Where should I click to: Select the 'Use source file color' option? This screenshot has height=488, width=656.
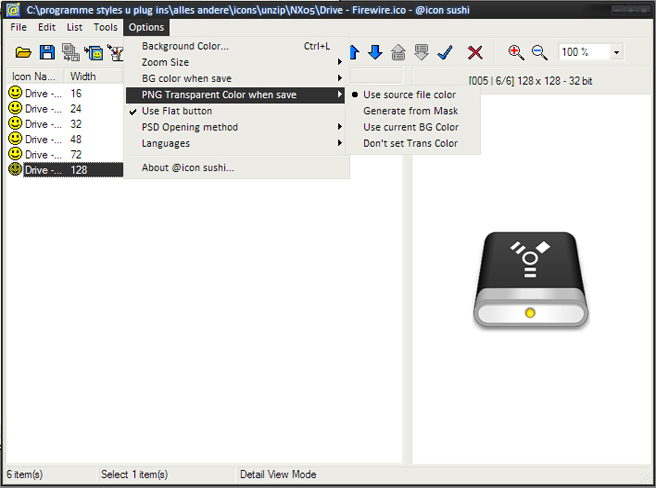(x=409, y=95)
